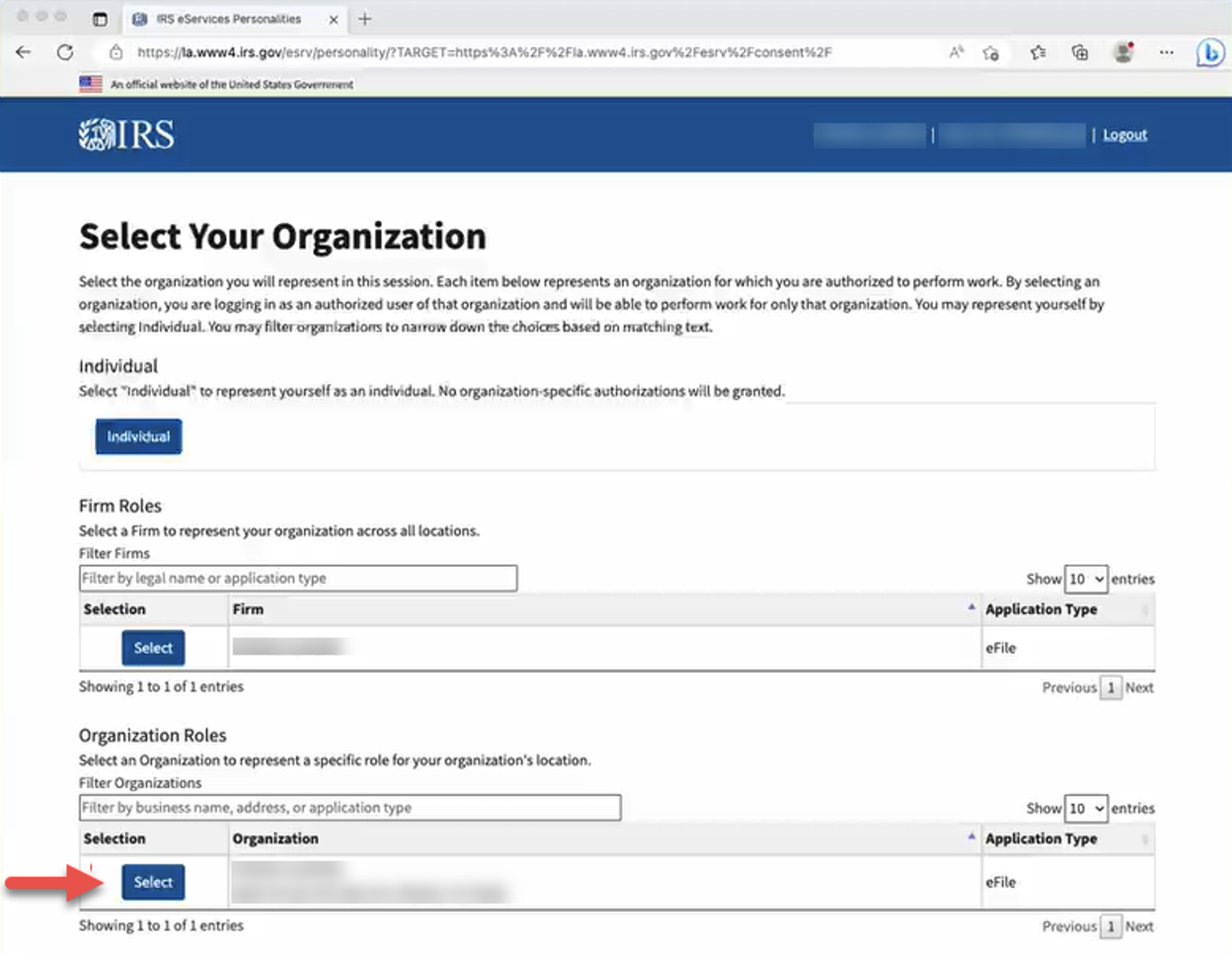
Task: Open a new browser tab
Action: tap(365, 19)
